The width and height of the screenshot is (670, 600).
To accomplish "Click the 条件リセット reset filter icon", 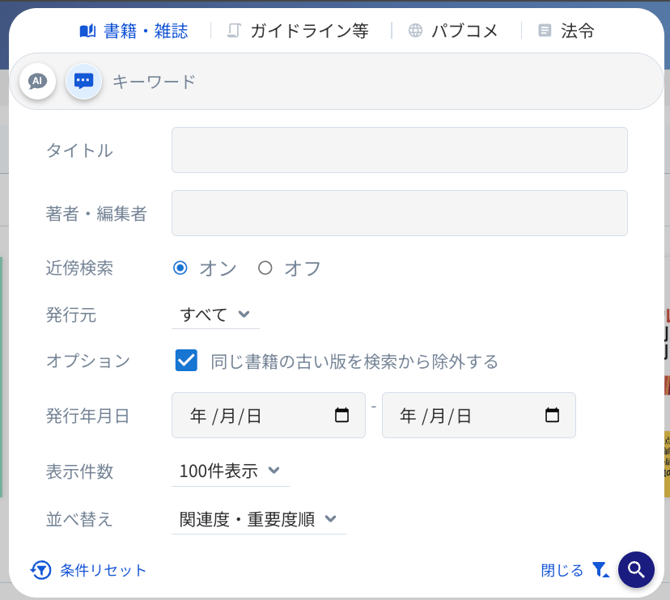I will pyautogui.click(x=41, y=570).
